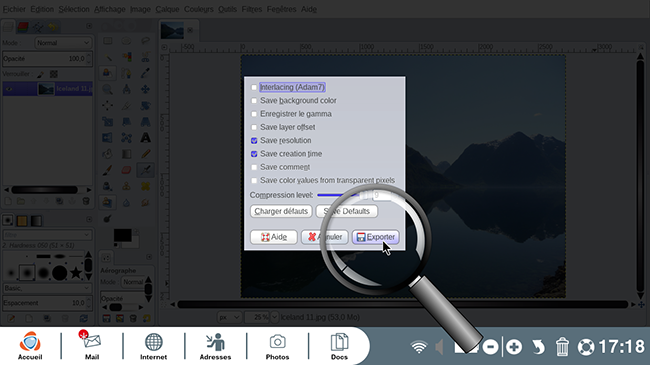This screenshot has width=650, height=365.
Task: Select the Select by Color tool
Action: click(x=126, y=57)
